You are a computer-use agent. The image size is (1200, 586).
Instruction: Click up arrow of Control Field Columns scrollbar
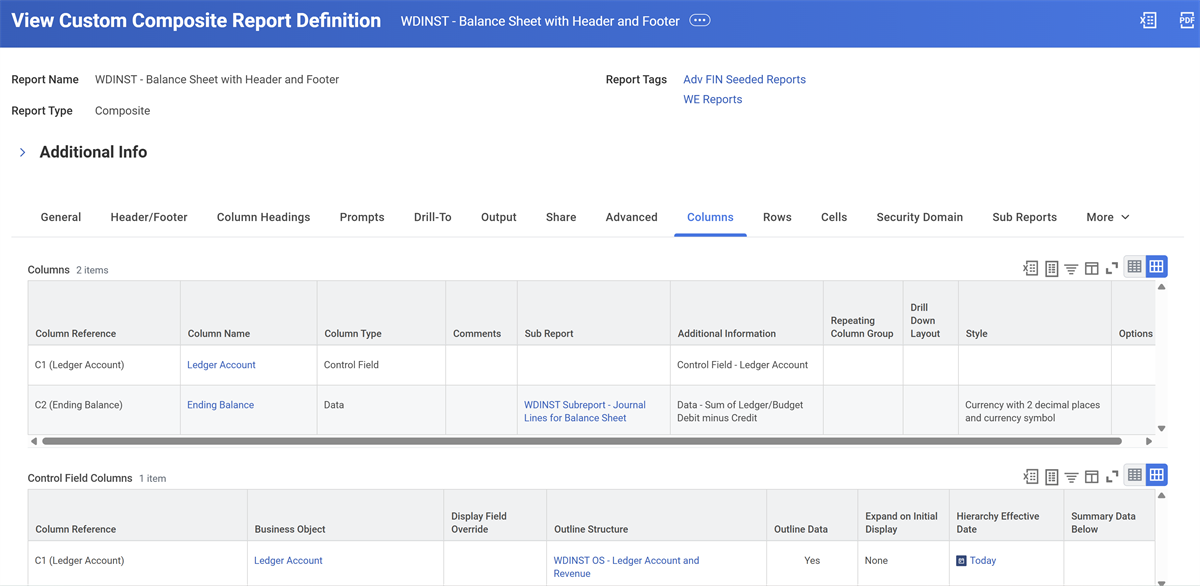(1161, 495)
